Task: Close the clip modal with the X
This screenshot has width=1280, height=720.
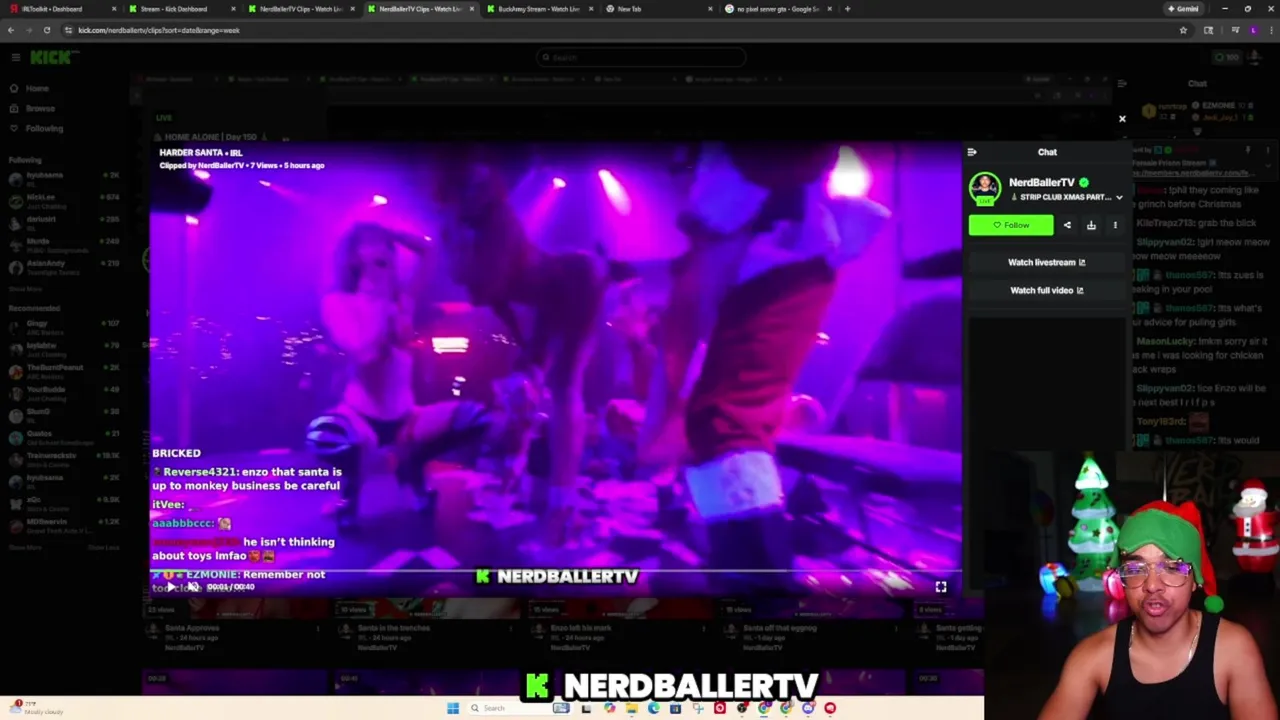Action: [x=1122, y=119]
